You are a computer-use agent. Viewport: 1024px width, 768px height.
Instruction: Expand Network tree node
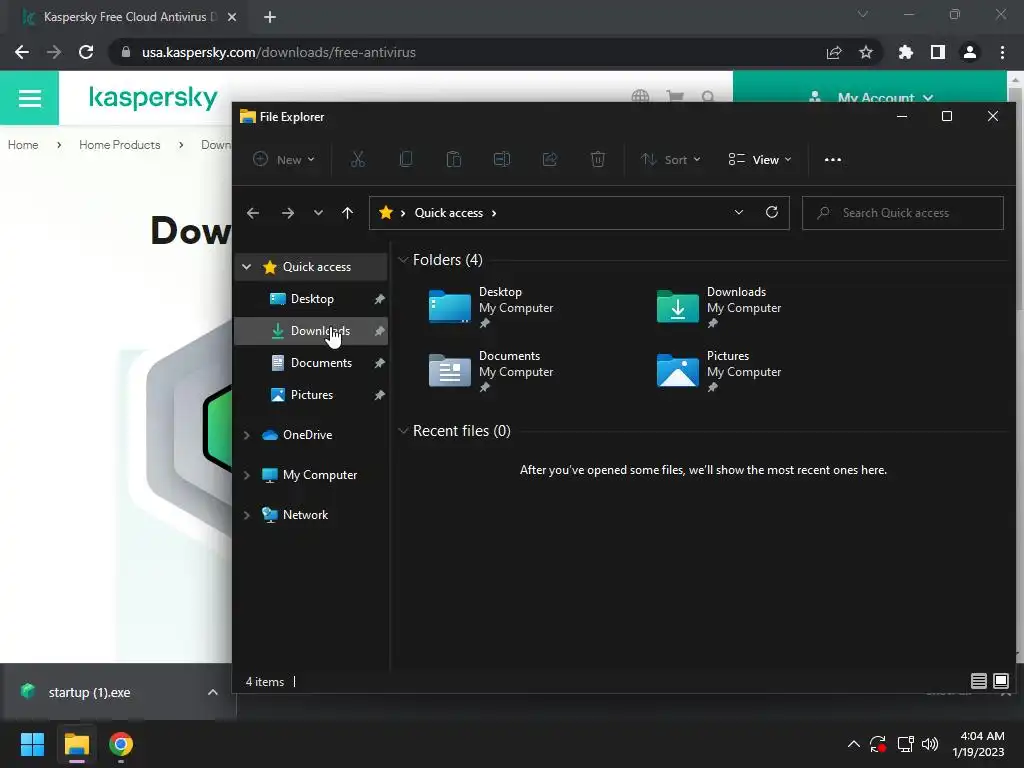click(246, 515)
